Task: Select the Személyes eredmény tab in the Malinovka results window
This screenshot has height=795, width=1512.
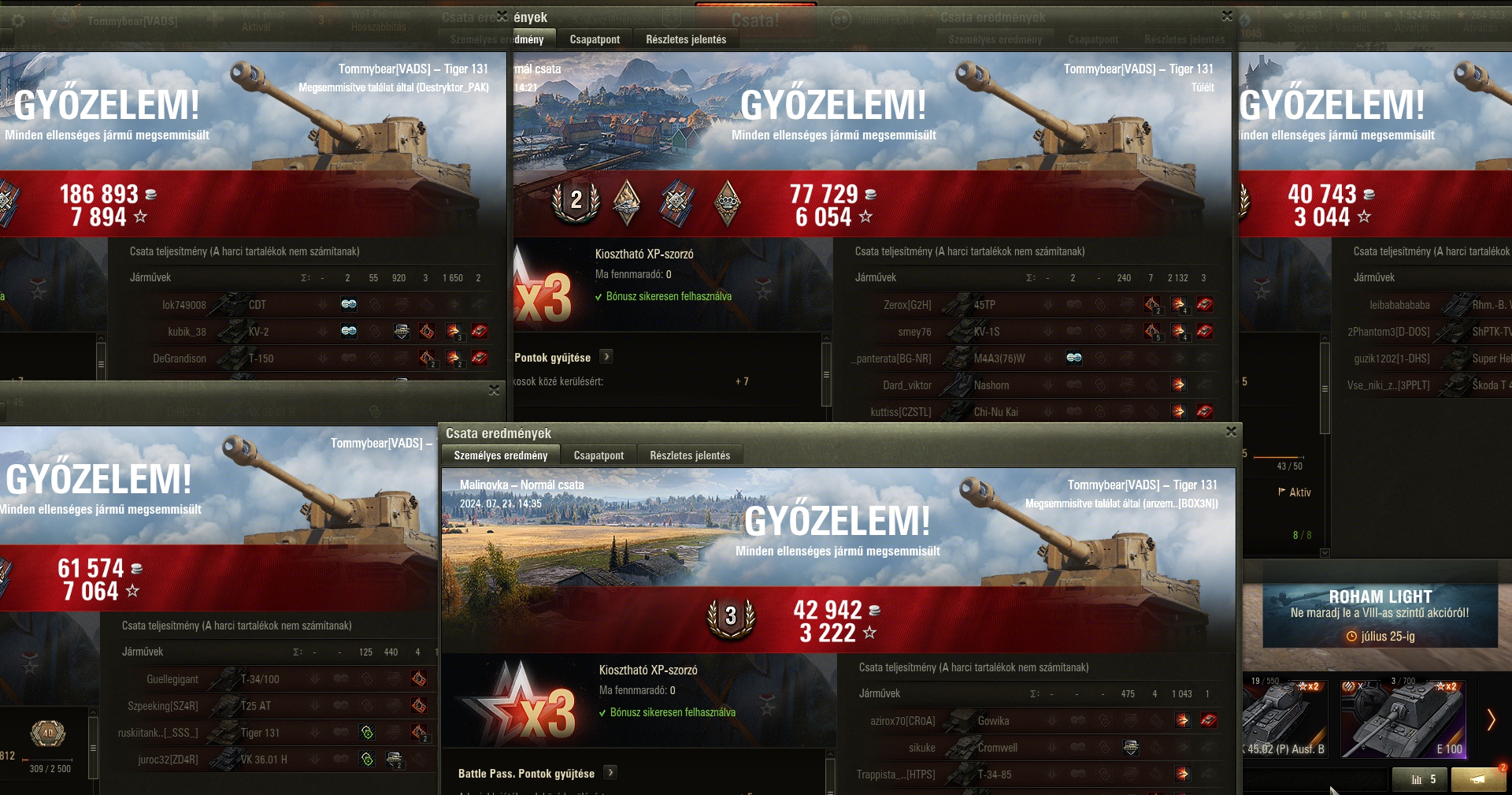Action: (x=501, y=455)
